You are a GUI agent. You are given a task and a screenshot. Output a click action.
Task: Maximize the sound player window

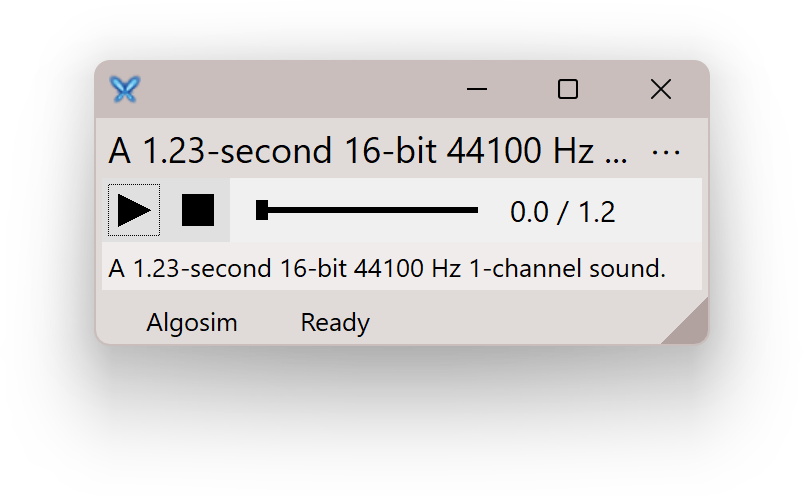pos(568,89)
